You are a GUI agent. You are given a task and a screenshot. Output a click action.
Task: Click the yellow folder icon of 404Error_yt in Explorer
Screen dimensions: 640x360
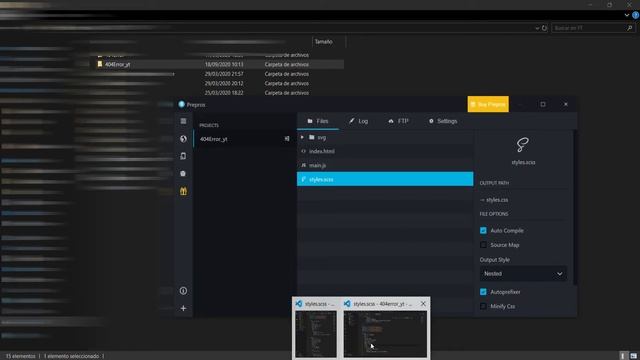(x=100, y=64)
